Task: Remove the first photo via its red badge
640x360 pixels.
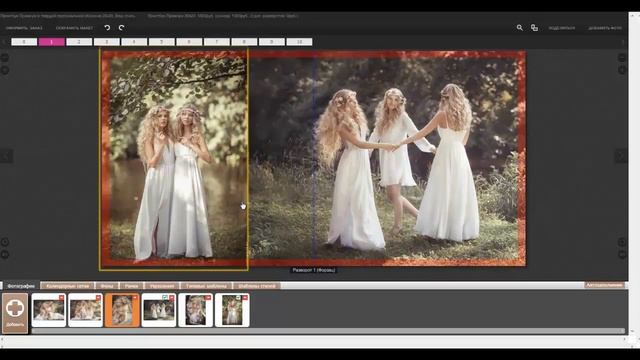Action: [x=61, y=298]
